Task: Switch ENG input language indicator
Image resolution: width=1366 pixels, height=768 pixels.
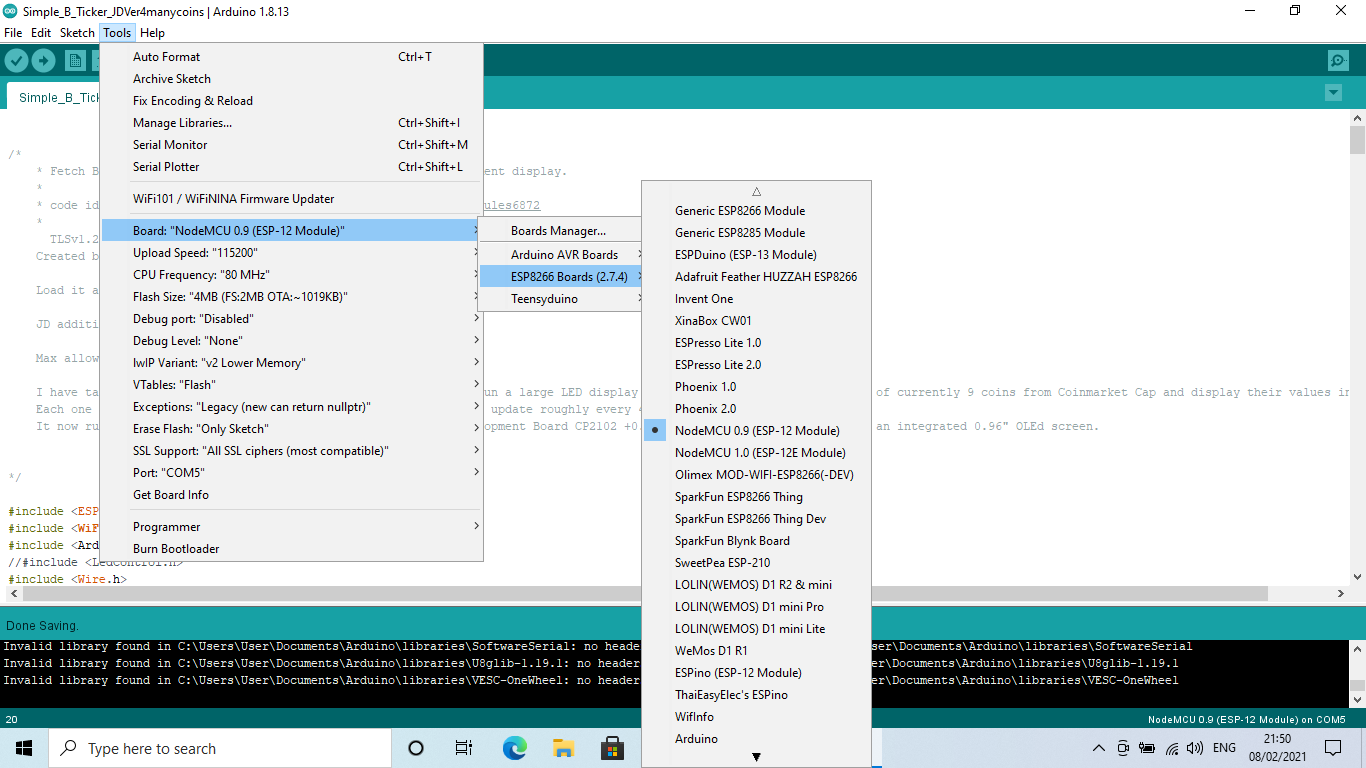Action: pyautogui.click(x=1224, y=748)
